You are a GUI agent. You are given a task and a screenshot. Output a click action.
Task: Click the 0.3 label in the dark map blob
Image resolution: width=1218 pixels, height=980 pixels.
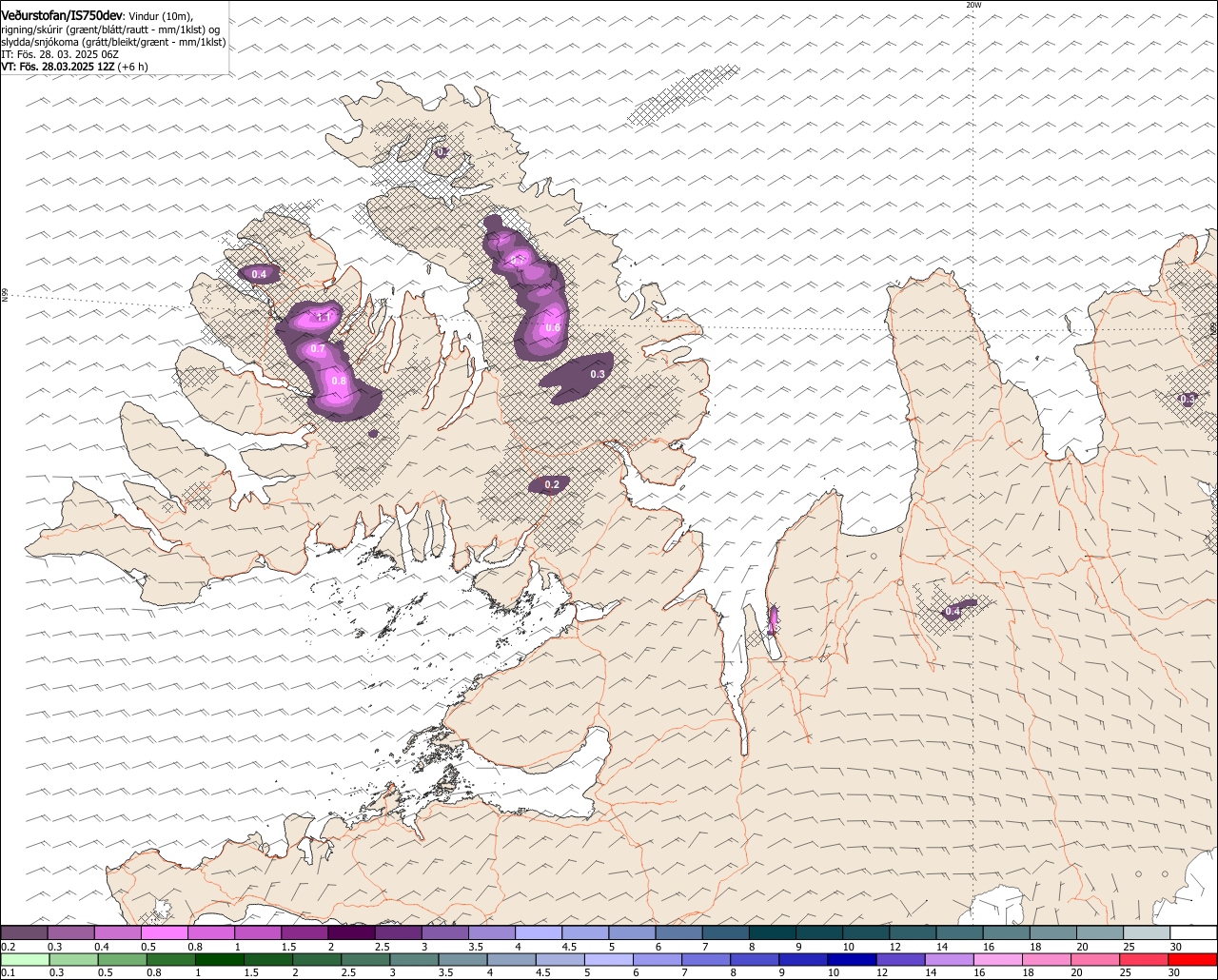(598, 374)
